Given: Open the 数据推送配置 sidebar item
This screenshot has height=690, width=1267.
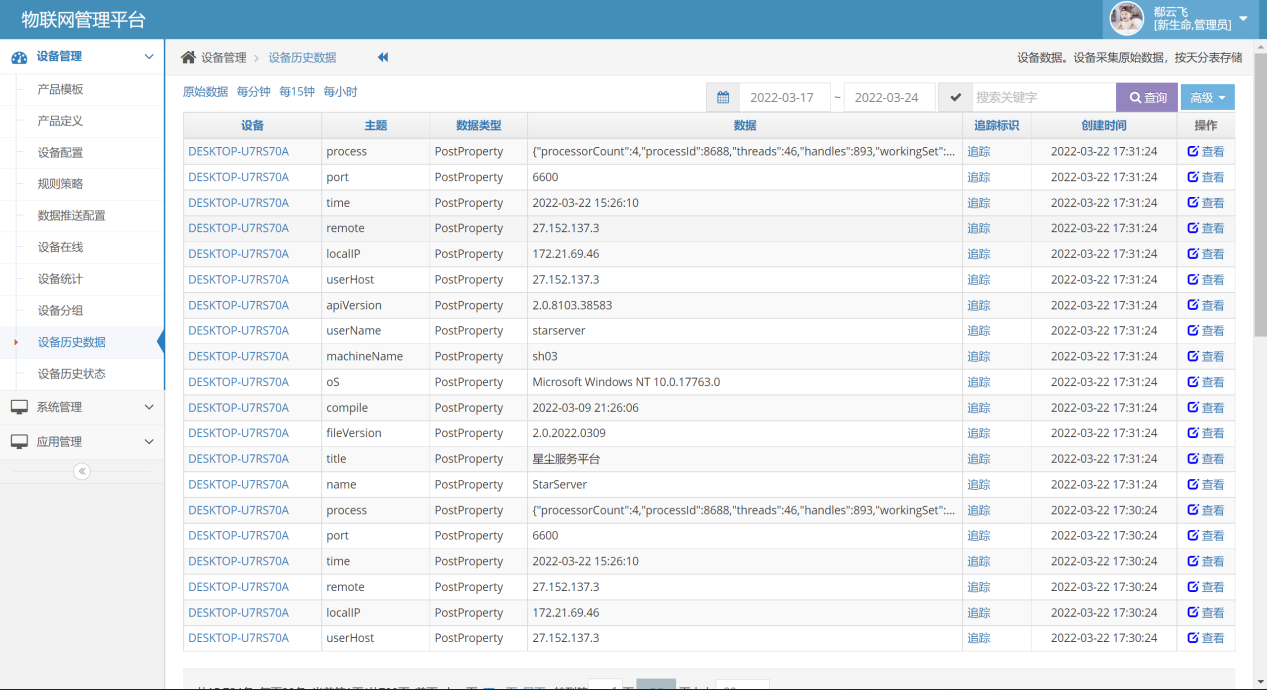Looking at the screenshot, I should tap(71, 216).
